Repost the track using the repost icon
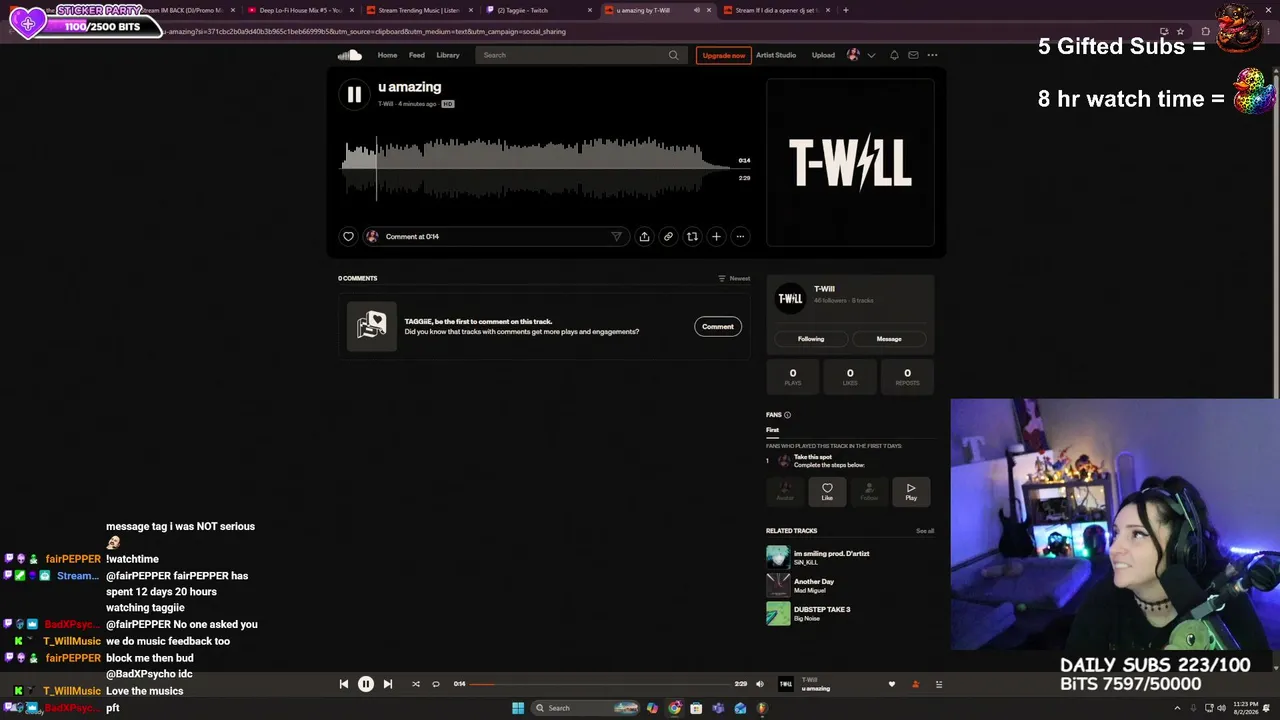Screen dimensions: 1280x720 pyautogui.click(x=692, y=237)
